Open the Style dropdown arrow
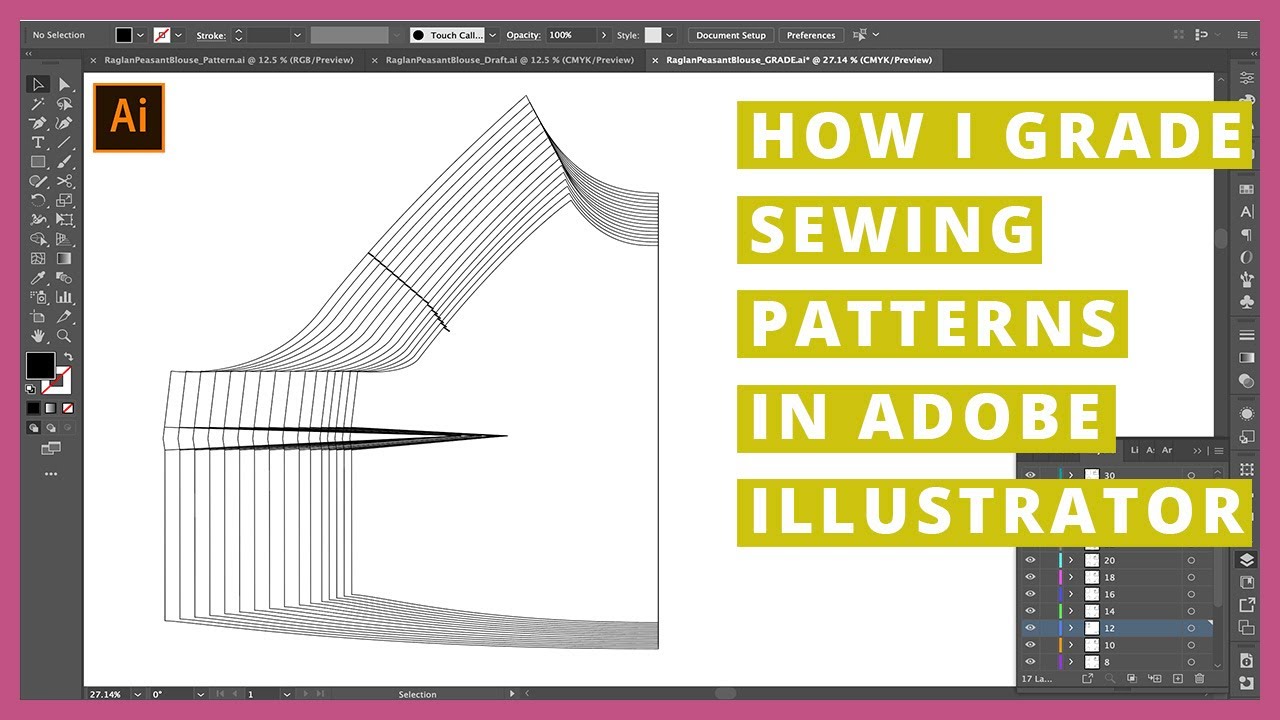1280x720 pixels. tap(670, 35)
